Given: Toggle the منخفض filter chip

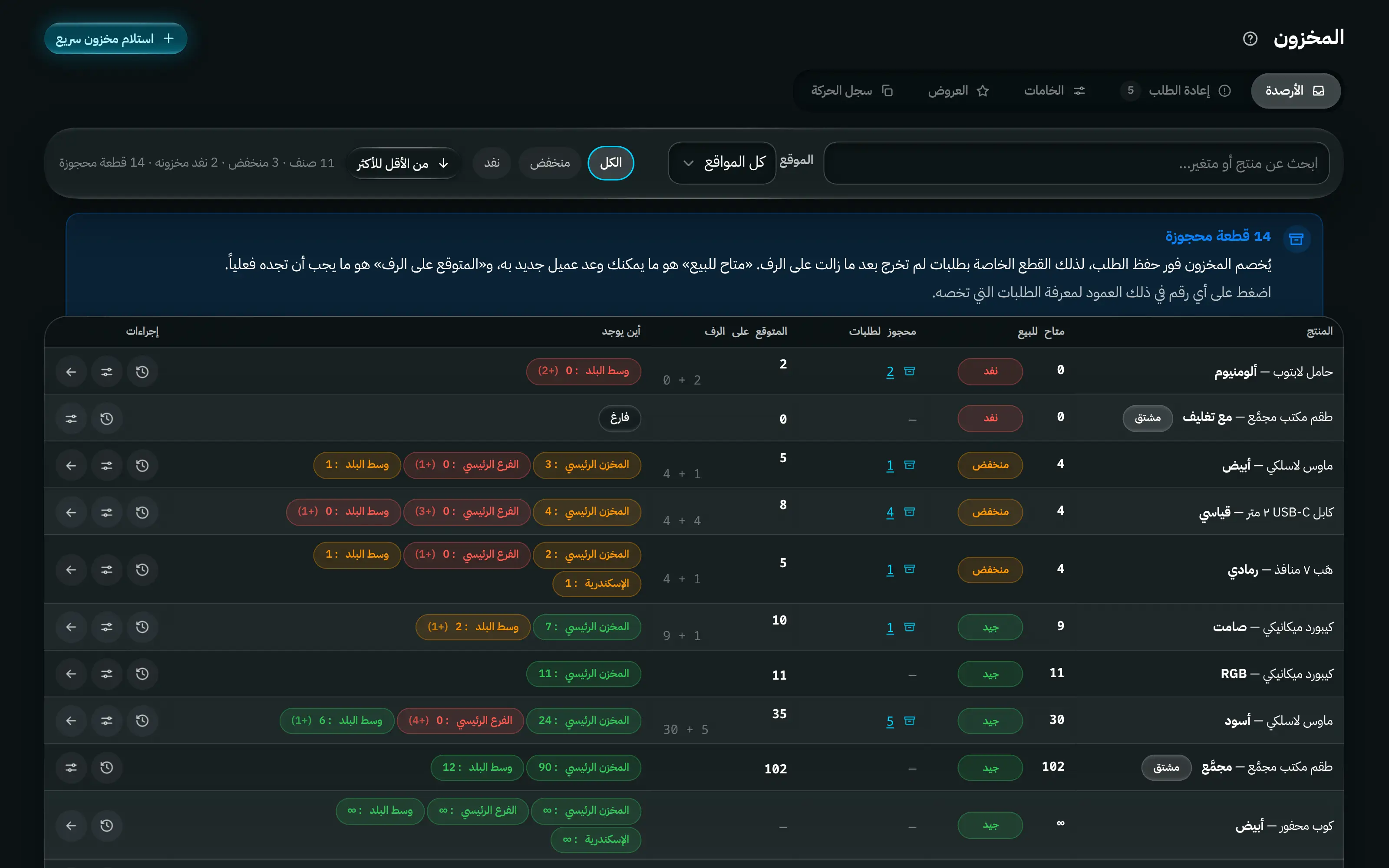Looking at the screenshot, I should pos(550,163).
